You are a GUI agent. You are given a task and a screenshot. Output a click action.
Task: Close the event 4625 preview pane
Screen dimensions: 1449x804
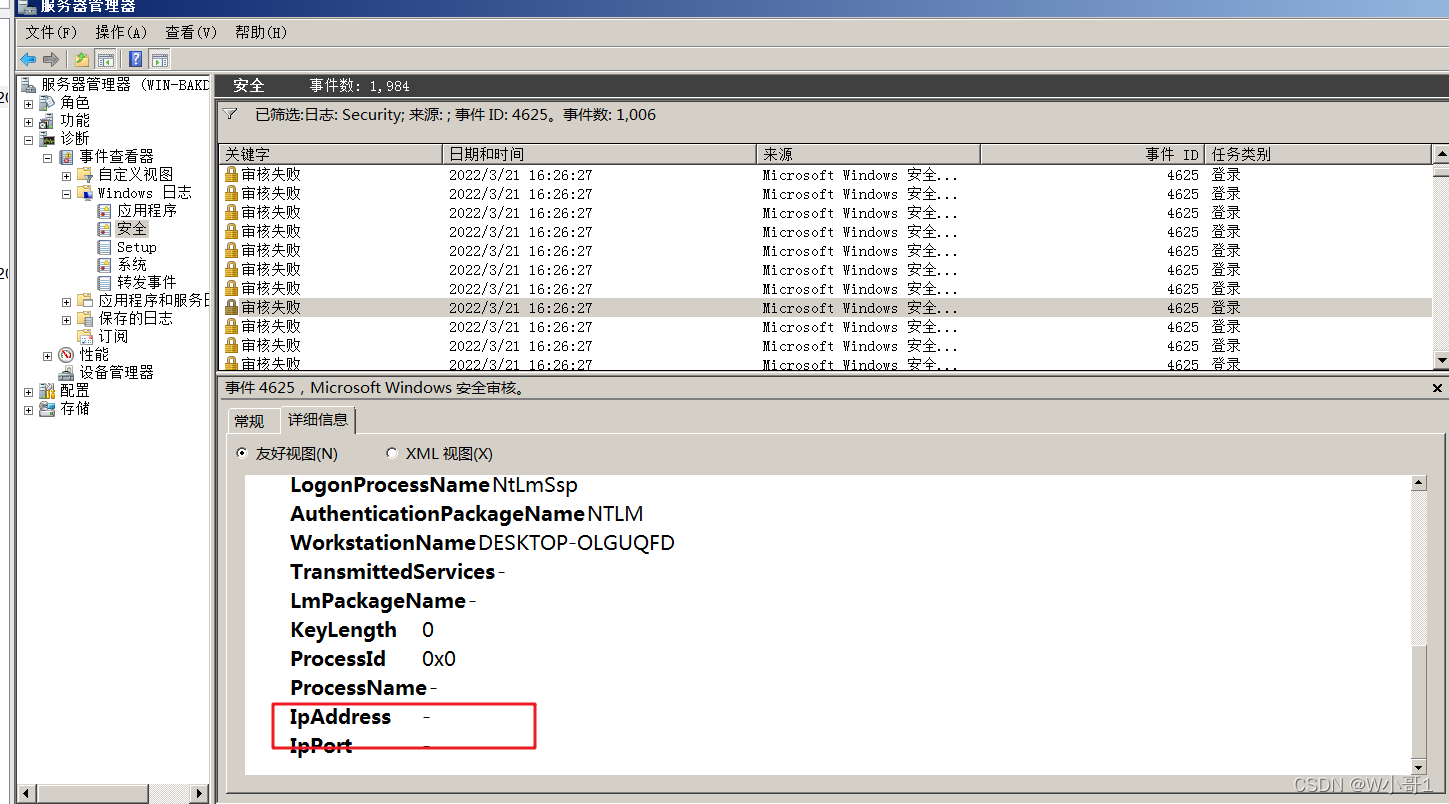(x=1438, y=388)
